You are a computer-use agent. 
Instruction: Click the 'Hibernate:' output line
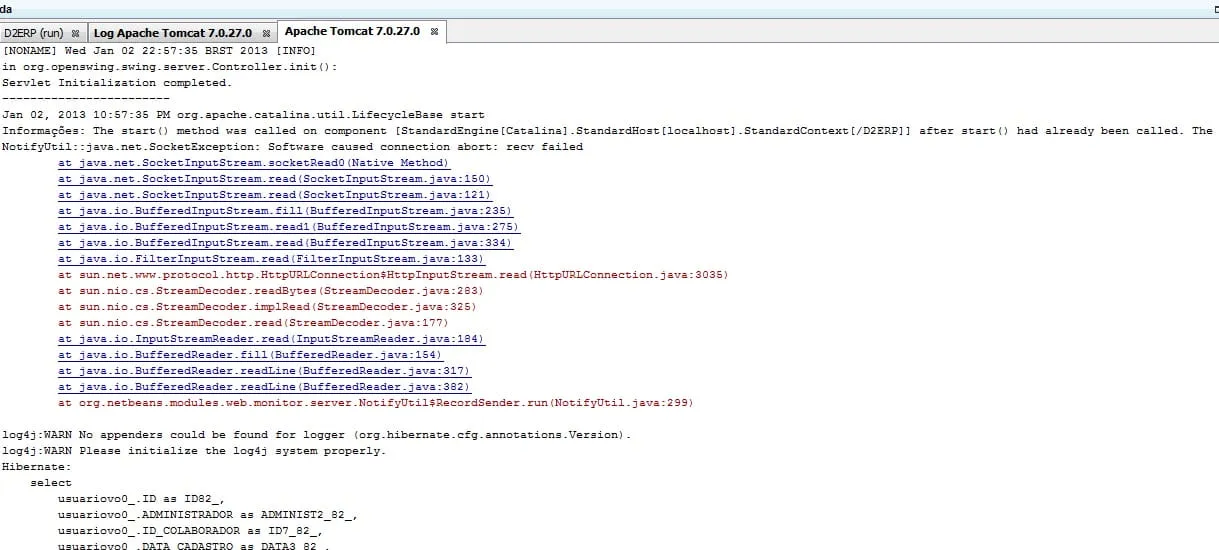pos(37,467)
